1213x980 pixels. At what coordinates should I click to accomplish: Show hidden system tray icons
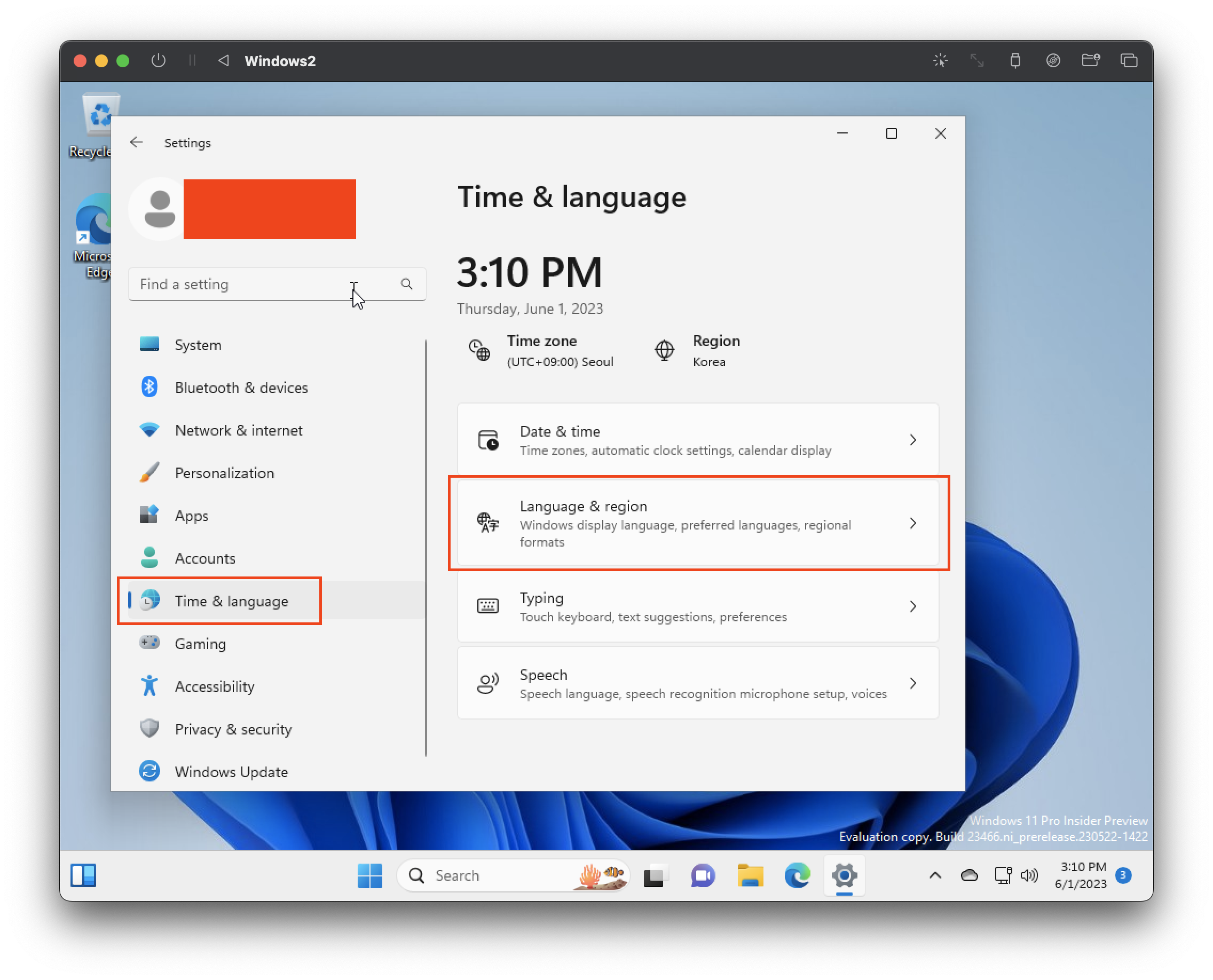(x=935, y=875)
